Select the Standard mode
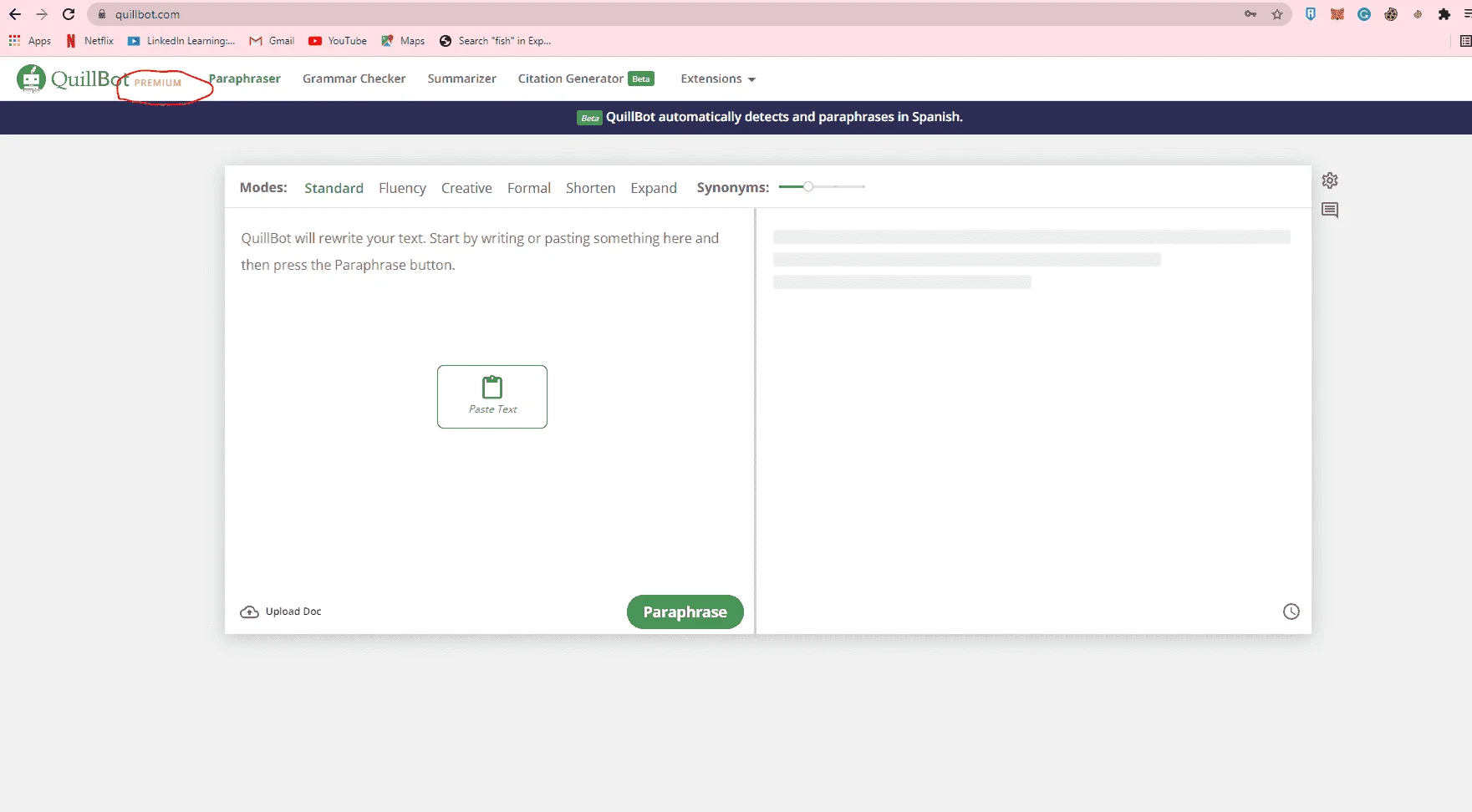 pyautogui.click(x=334, y=188)
